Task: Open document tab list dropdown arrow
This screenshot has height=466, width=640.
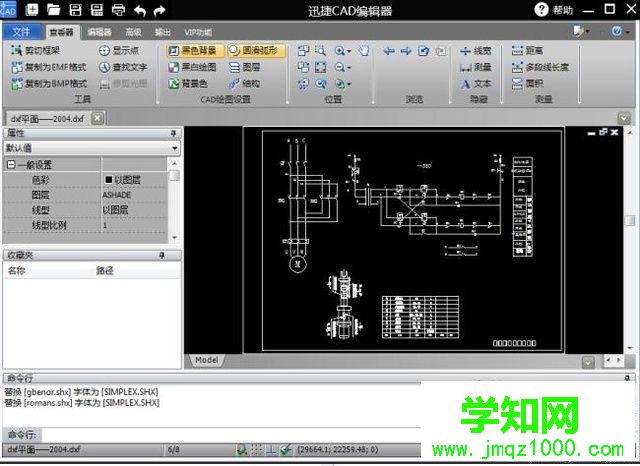Action: tap(624, 118)
